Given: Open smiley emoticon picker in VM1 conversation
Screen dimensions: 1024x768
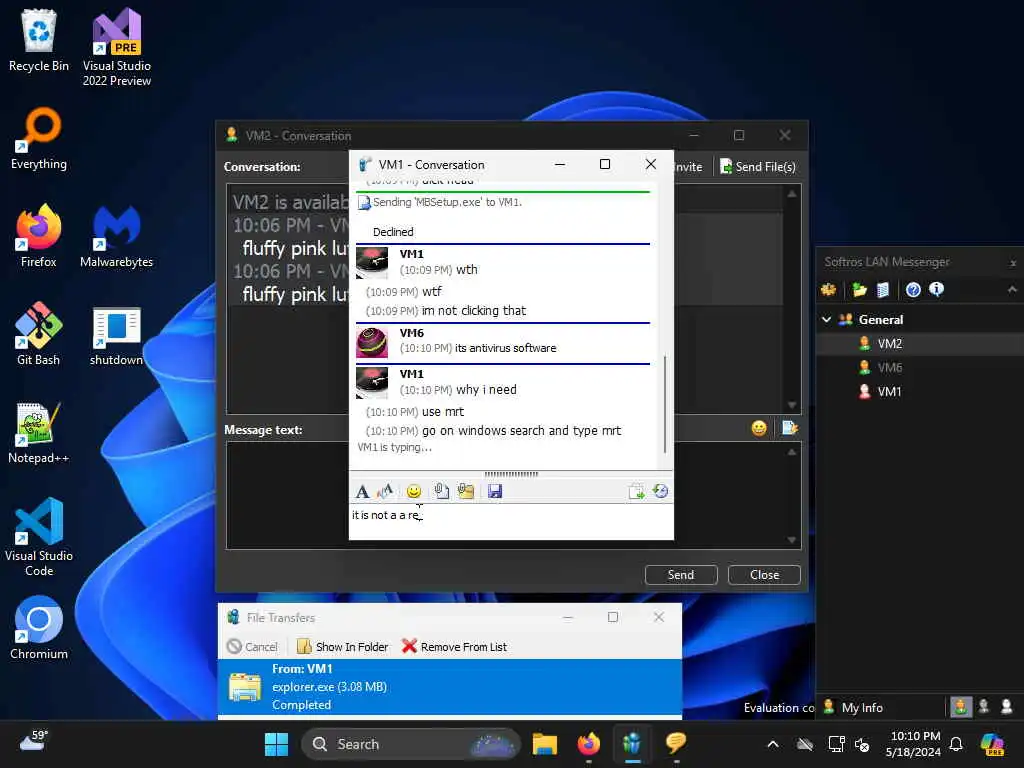Looking at the screenshot, I should (x=413, y=491).
